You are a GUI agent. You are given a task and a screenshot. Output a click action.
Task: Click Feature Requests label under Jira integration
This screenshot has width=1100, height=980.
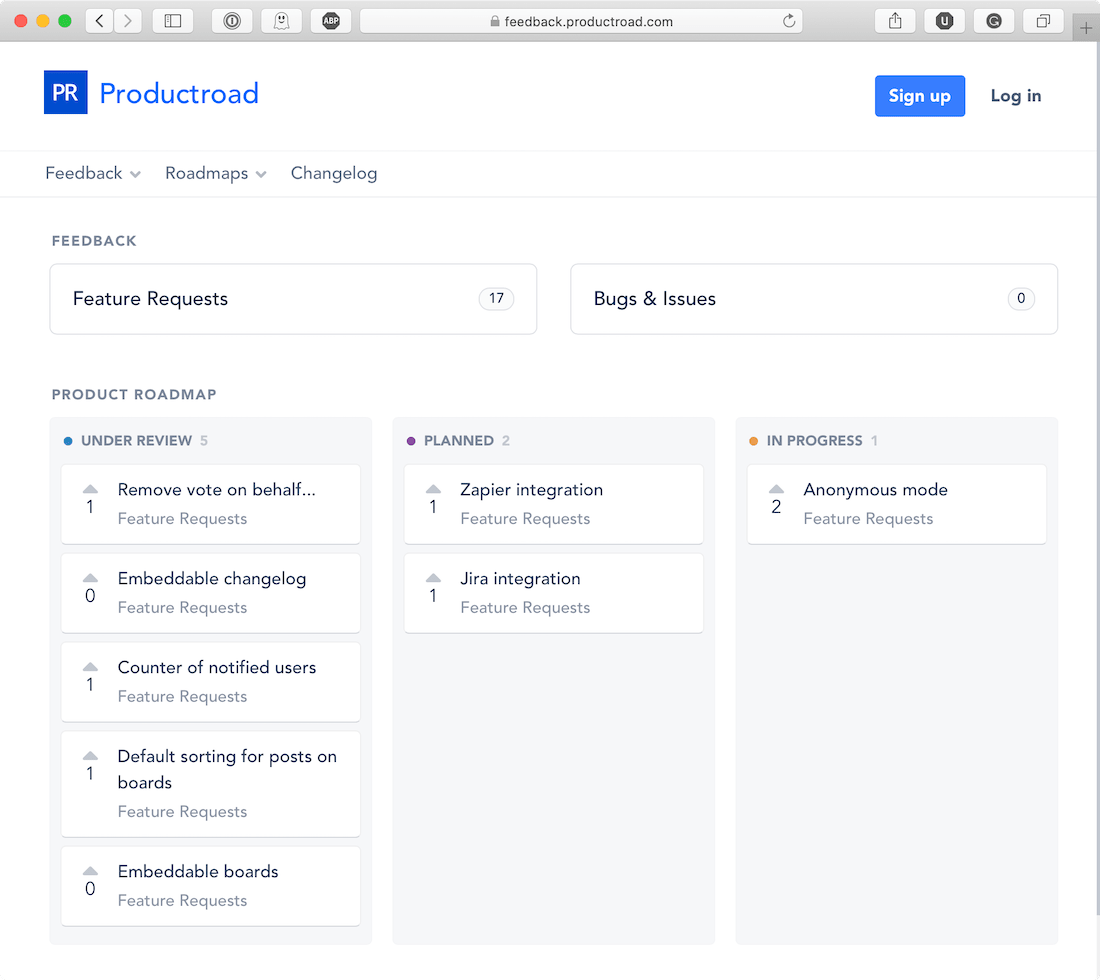(525, 608)
